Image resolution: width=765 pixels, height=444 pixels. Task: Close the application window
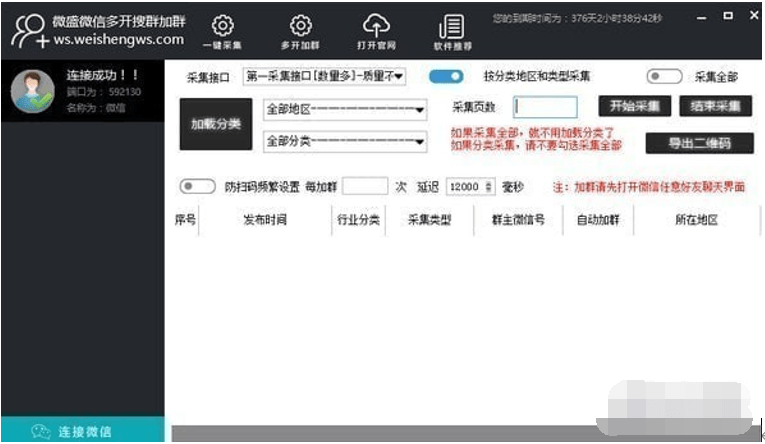click(x=754, y=16)
